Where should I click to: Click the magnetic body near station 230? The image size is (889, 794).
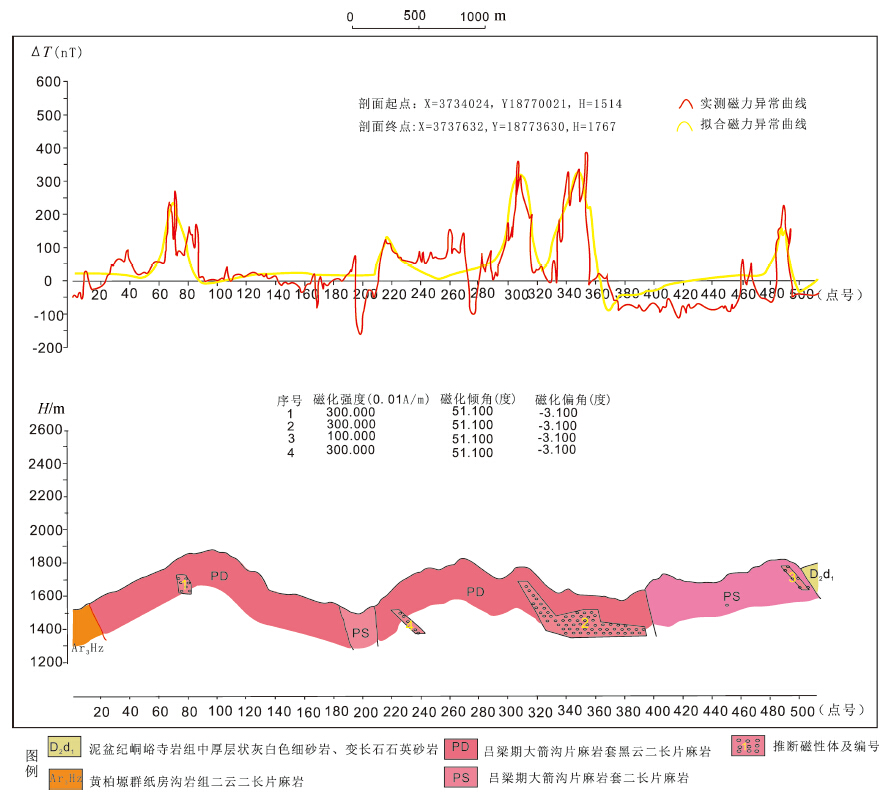[408, 621]
